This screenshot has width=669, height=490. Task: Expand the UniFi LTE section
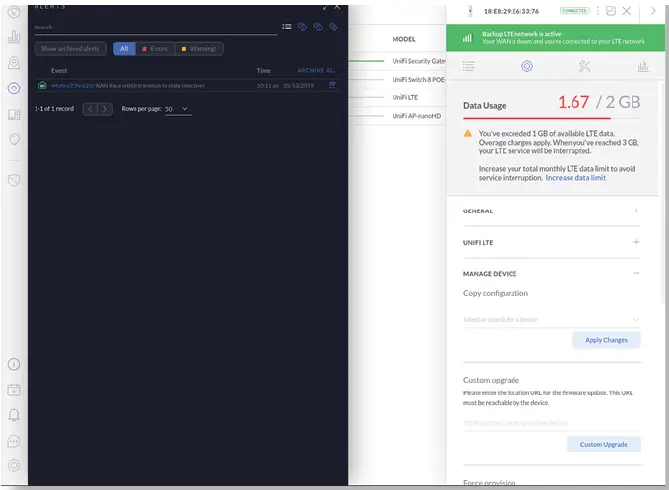pyautogui.click(x=636, y=242)
